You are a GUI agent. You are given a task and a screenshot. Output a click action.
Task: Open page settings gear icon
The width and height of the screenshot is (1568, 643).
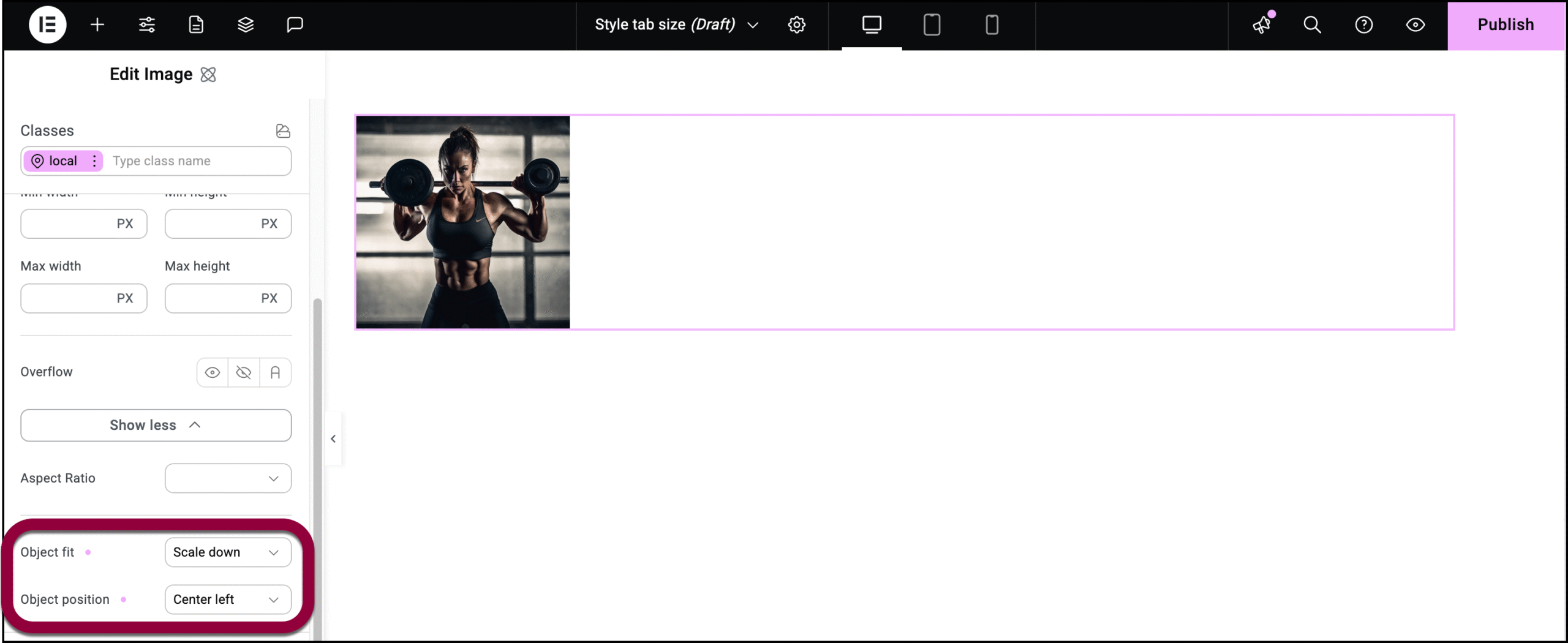tap(796, 24)
